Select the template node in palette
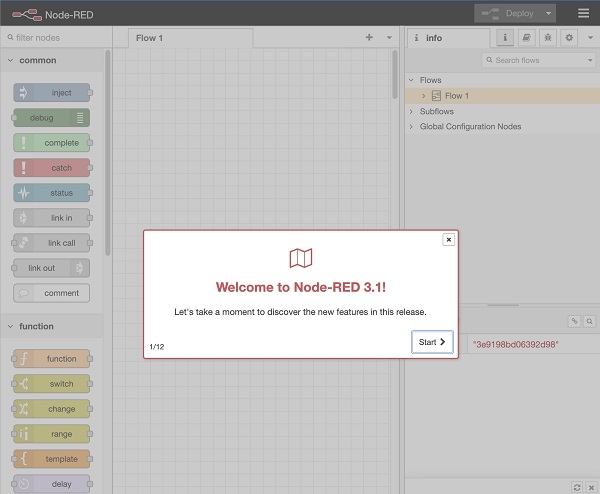This screenshot has height=494, width=600. point(52,459)
